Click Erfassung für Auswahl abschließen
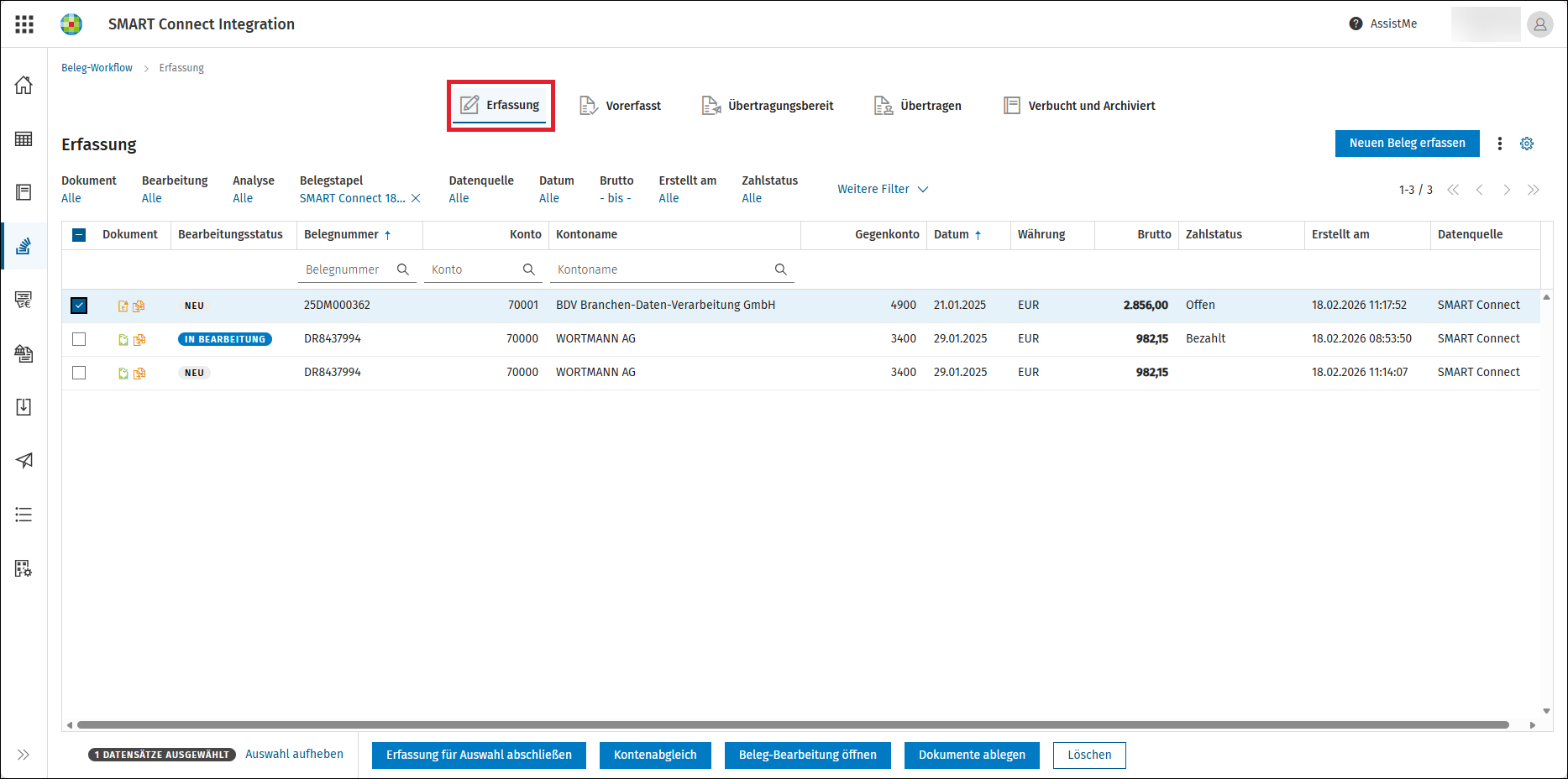 pyautogui.click(x=479, y=755)
